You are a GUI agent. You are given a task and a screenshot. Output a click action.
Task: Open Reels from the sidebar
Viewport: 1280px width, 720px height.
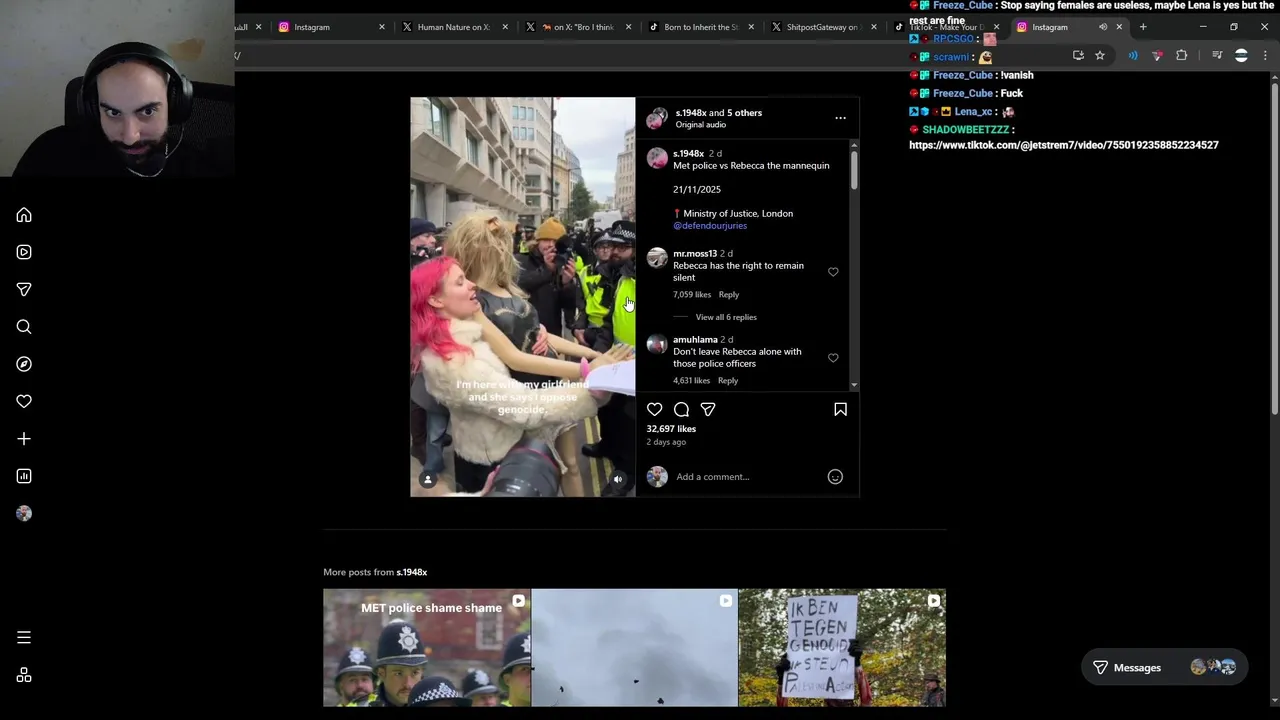click(x=24, y=252)
